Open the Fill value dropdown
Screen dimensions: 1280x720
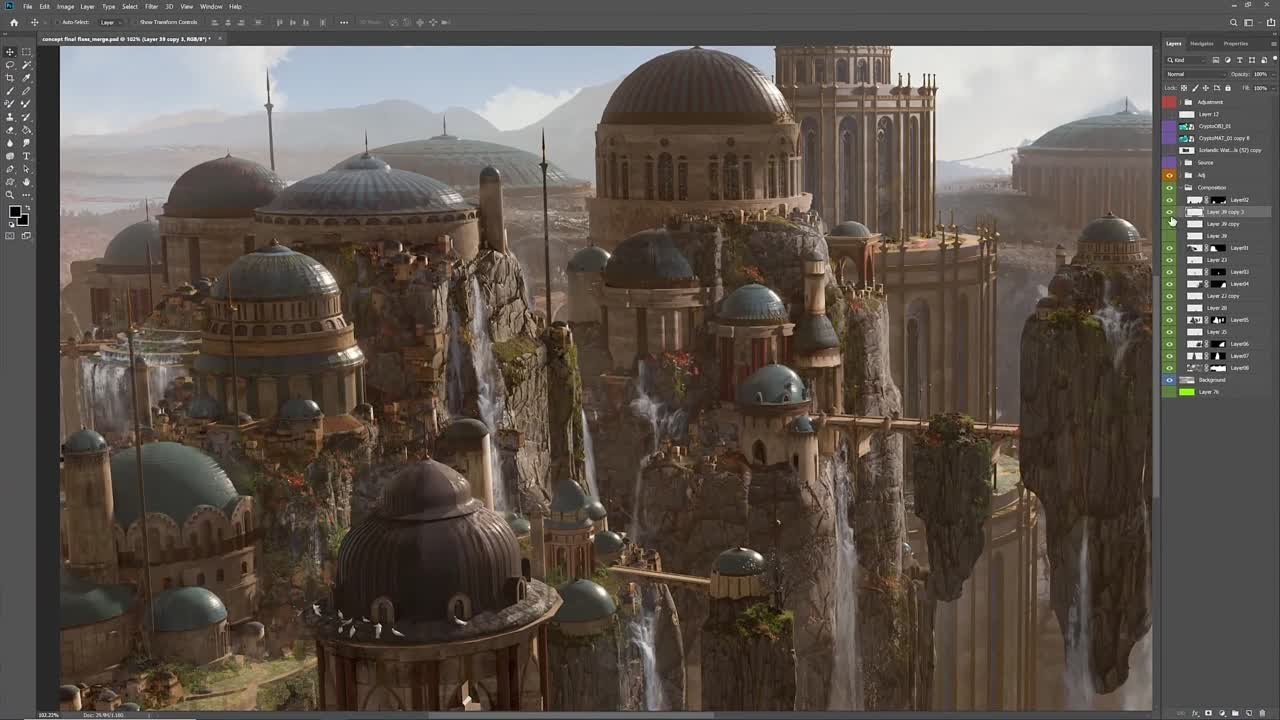[1273, 88]
